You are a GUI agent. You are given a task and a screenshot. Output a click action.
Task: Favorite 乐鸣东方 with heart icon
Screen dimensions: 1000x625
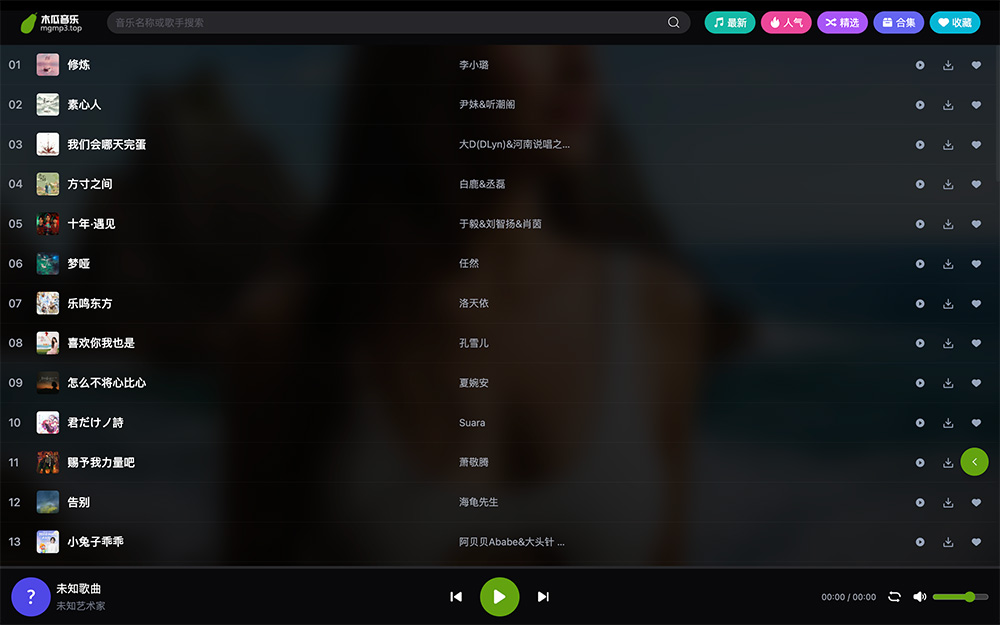[976, 304]
